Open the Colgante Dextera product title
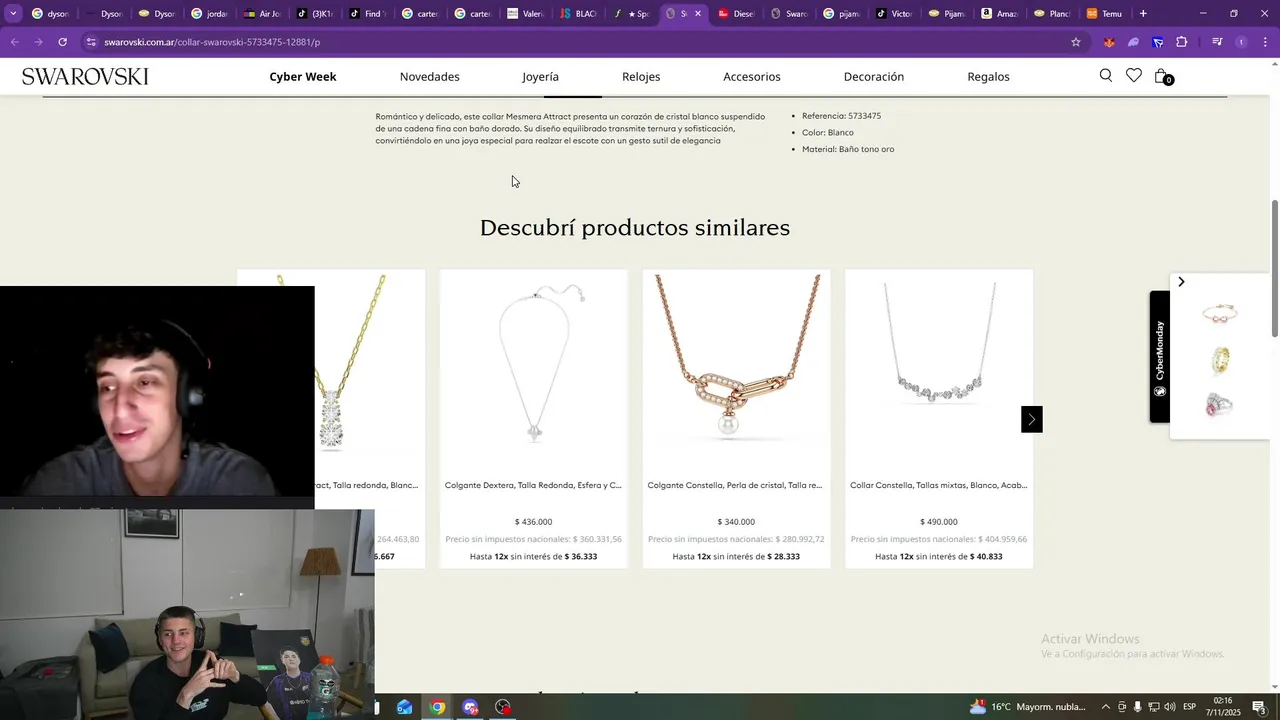1280x720 pixels. (x=533, y=485)
